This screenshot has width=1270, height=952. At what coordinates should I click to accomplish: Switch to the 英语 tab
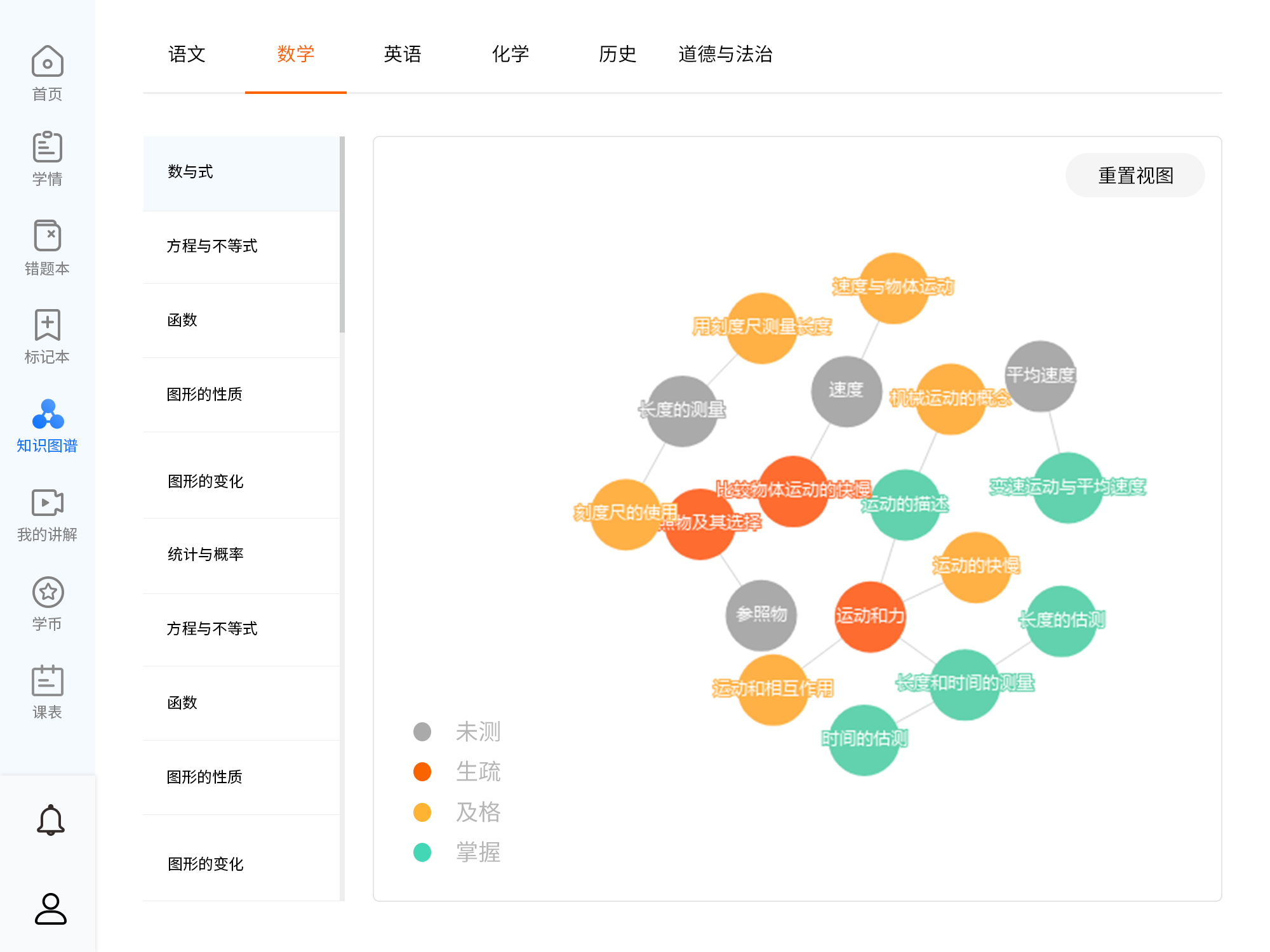coord(403,54)
